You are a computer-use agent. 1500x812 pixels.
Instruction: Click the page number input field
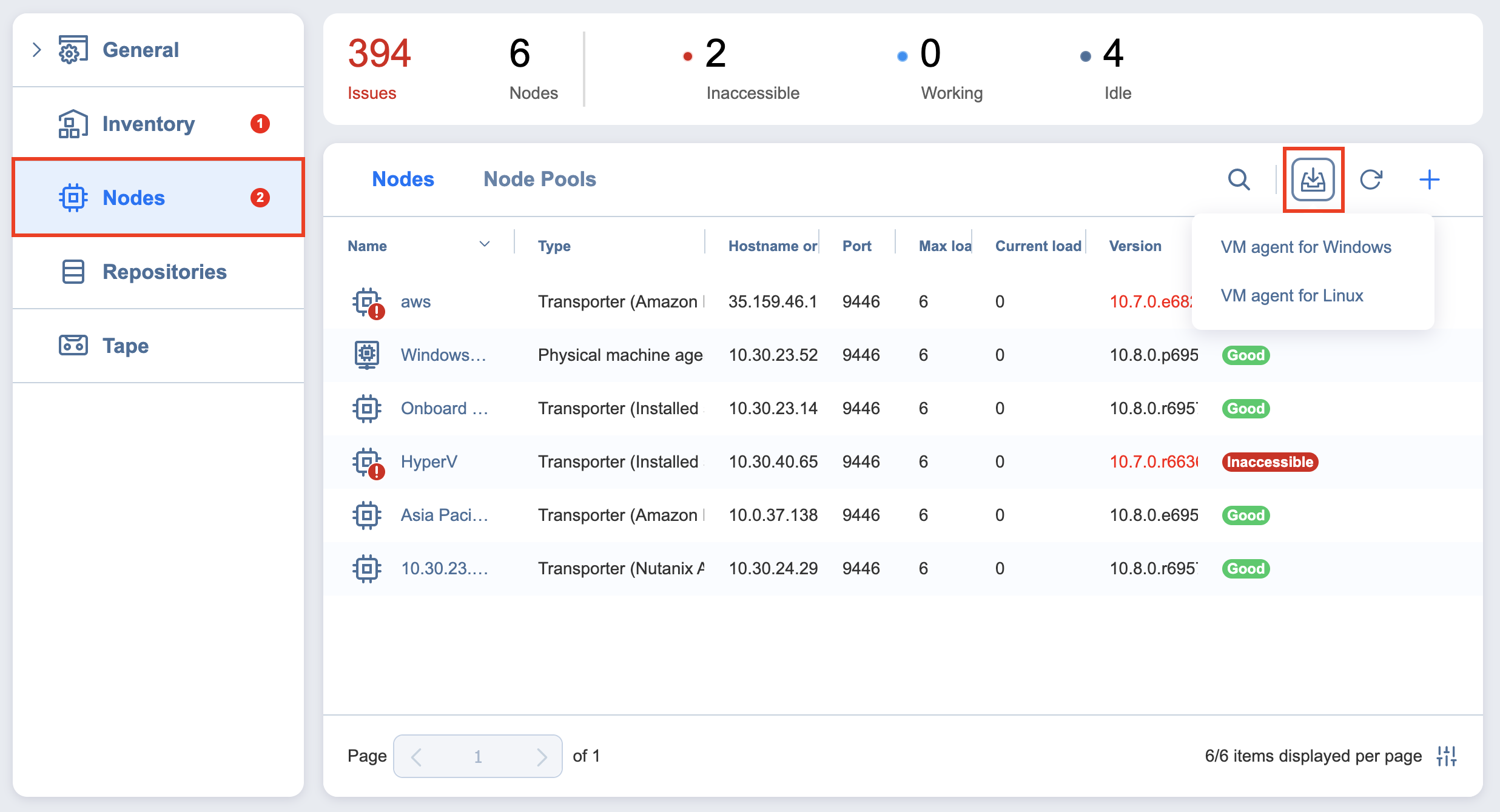pyautogui.click(x=477, y=756)
